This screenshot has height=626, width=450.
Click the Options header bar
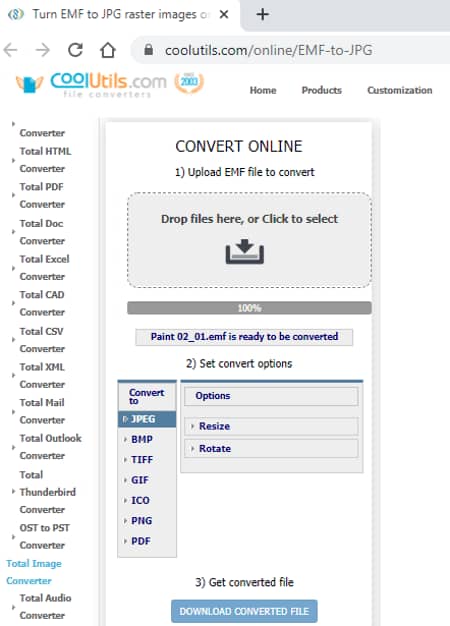271,396
